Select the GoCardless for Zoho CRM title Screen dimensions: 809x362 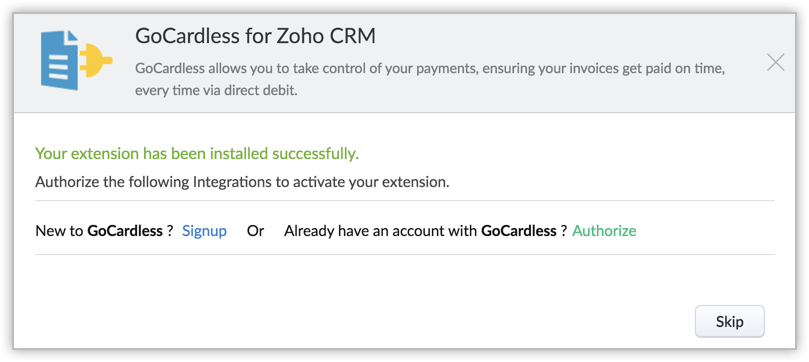(x=255, y=37)
